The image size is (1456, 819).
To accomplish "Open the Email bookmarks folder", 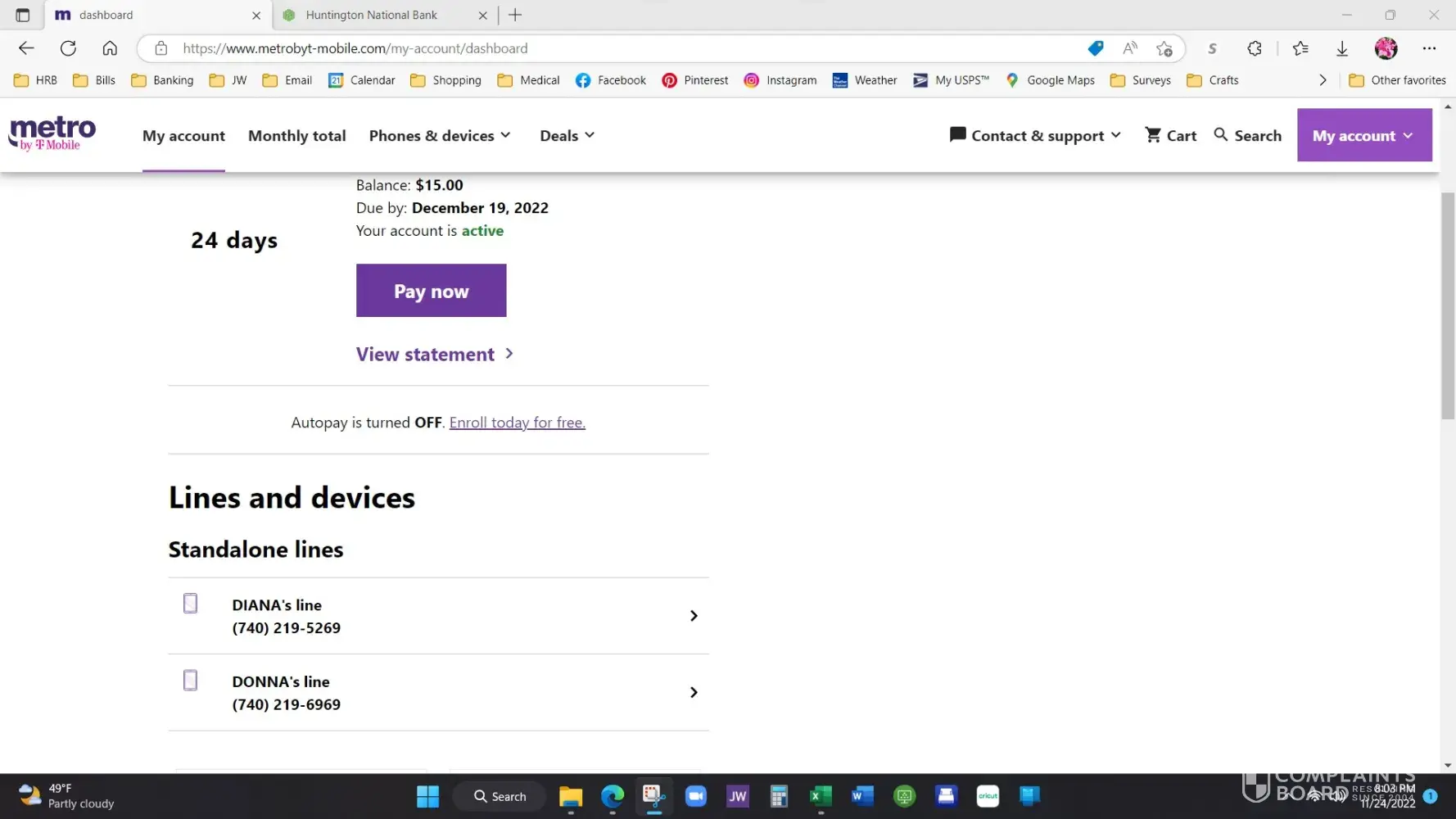I will click(x=287, y=80).
